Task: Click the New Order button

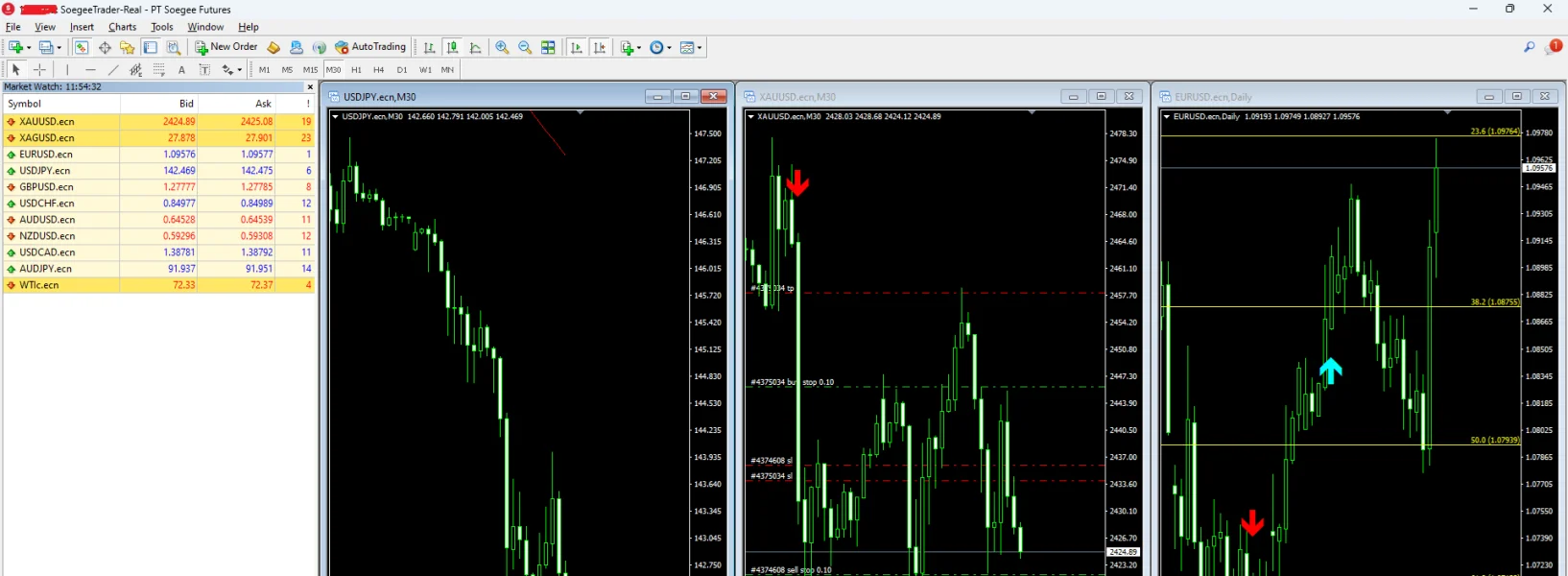Action: pos(226,47)
